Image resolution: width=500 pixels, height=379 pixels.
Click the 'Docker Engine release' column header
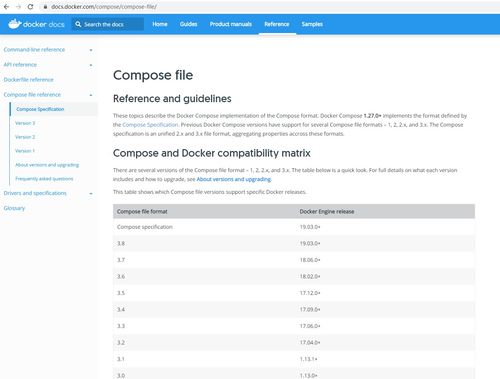click(327, 211)
